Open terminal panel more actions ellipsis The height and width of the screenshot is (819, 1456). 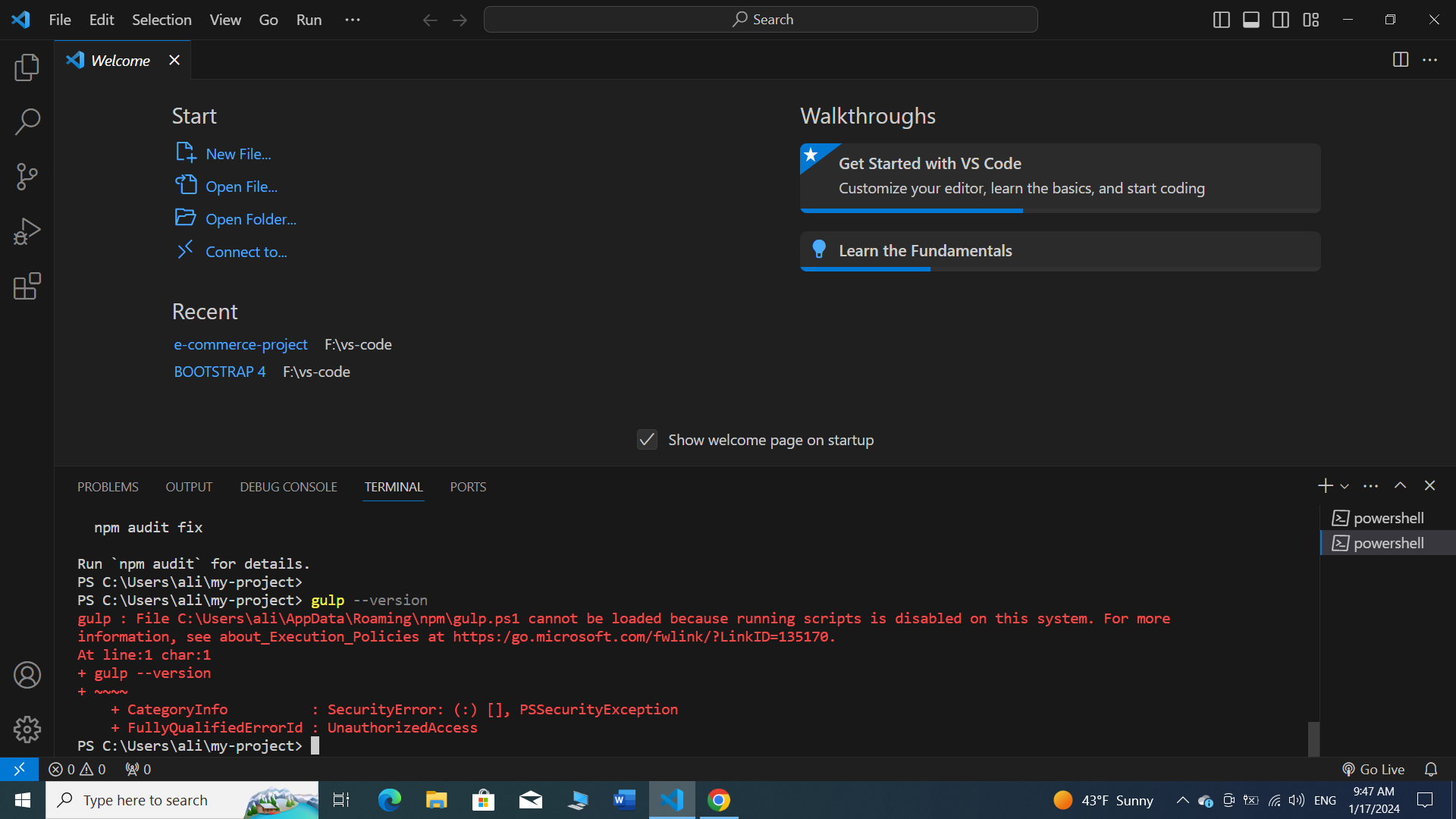point(1370,486)
